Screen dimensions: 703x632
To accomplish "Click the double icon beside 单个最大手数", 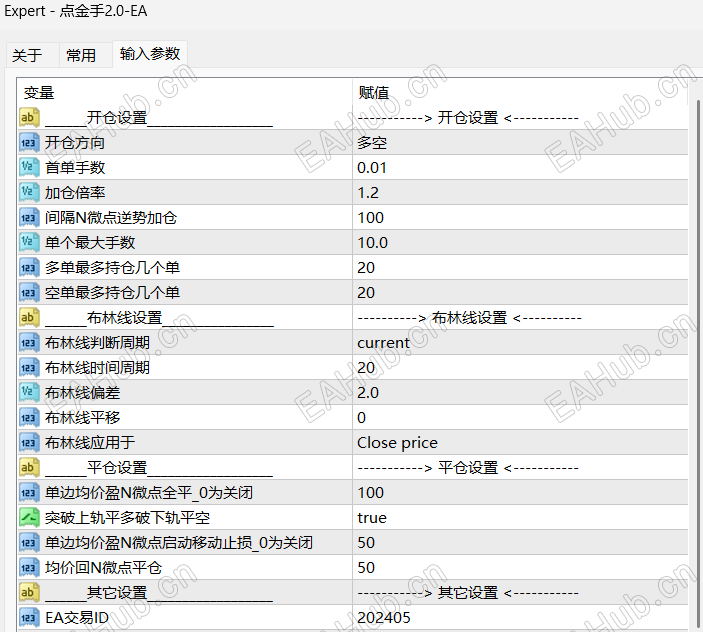I will point(30,242).
